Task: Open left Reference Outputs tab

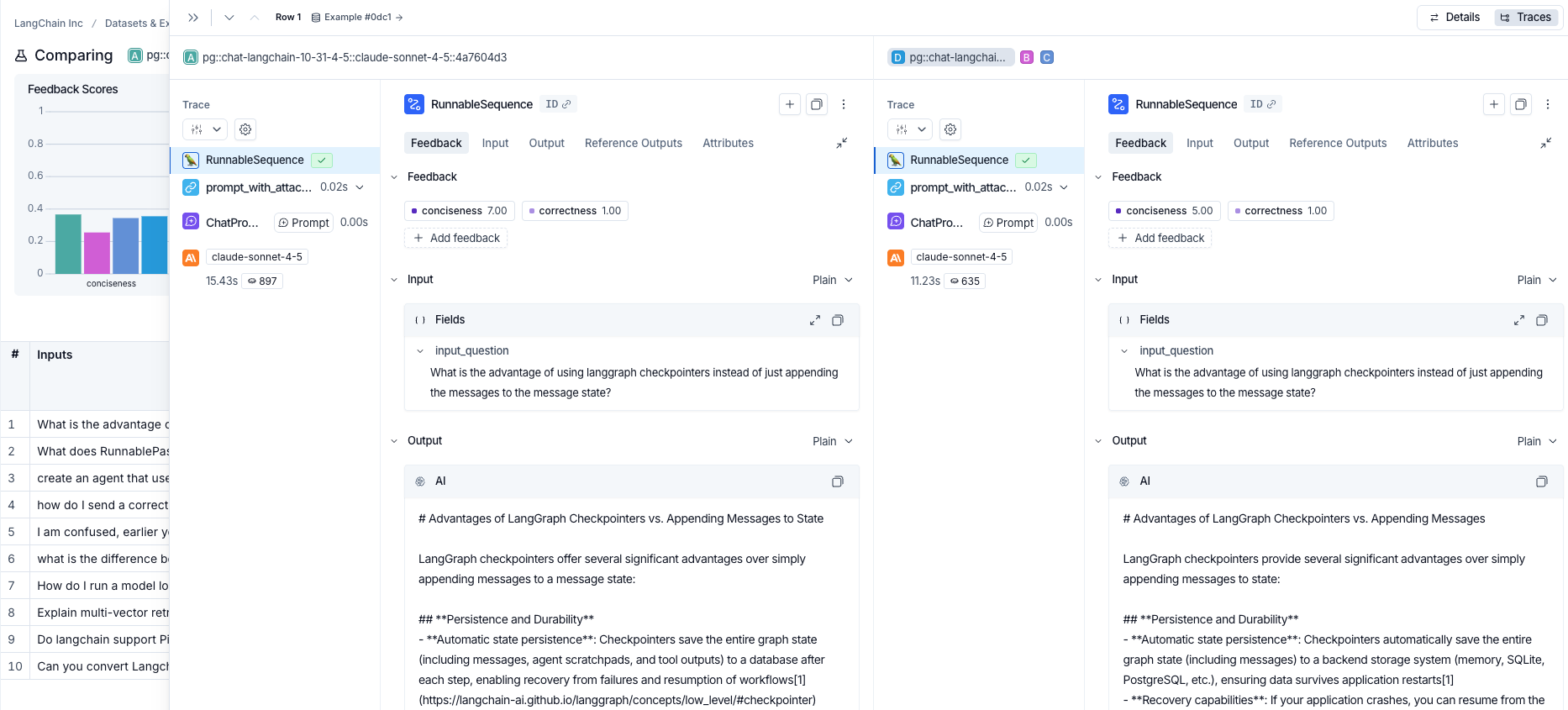Action: point(634,143)
